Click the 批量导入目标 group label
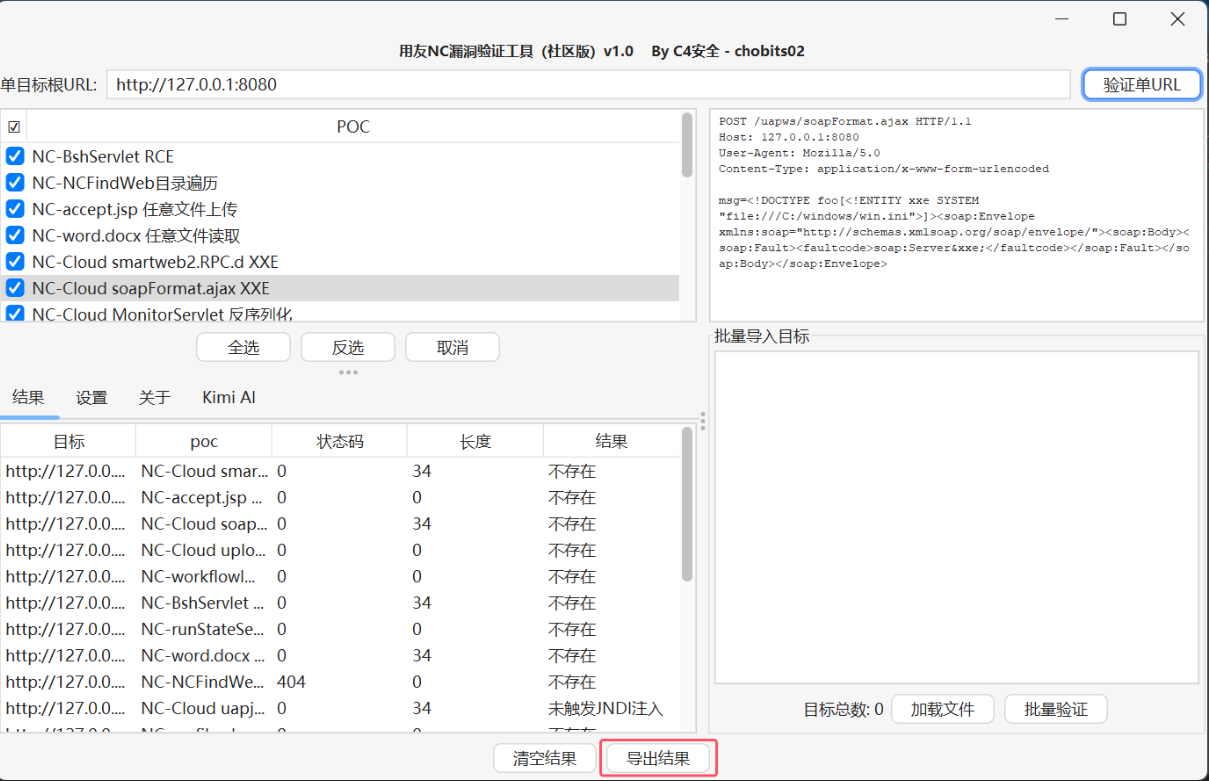Viewport: 1209px width, 781px height. pos(762,336)
